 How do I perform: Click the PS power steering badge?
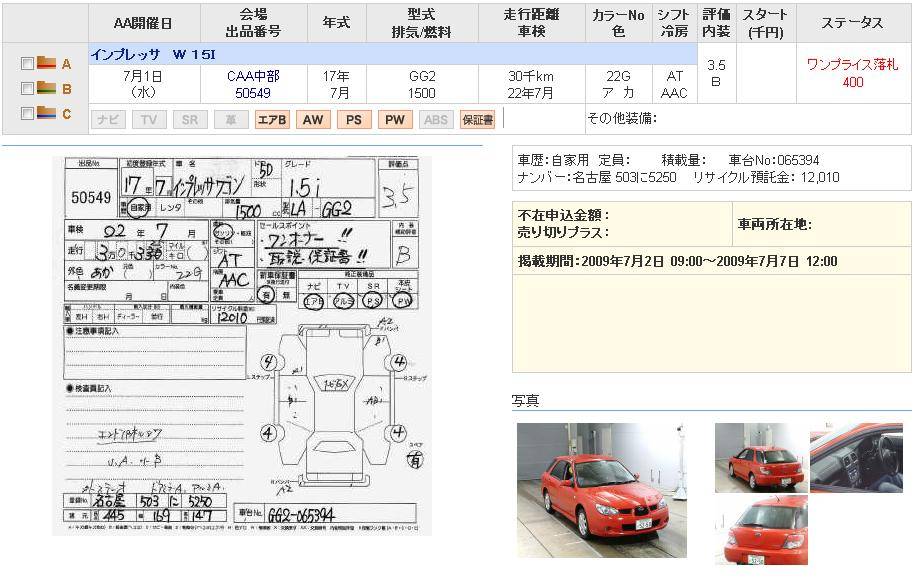354,120
